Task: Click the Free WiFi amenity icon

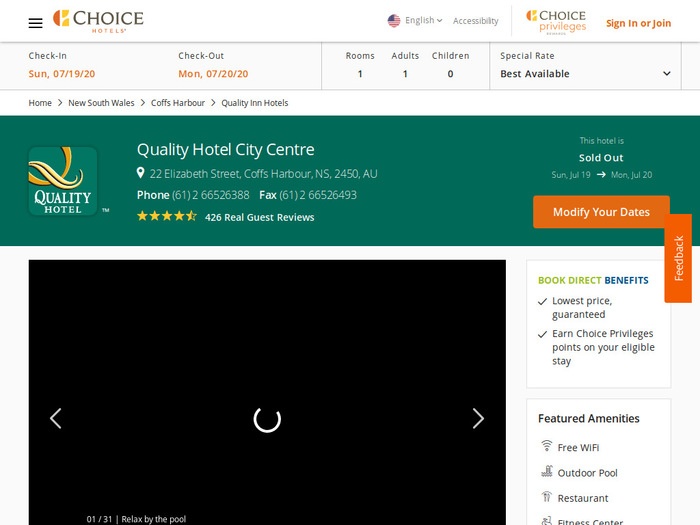Action: [547, 446]
